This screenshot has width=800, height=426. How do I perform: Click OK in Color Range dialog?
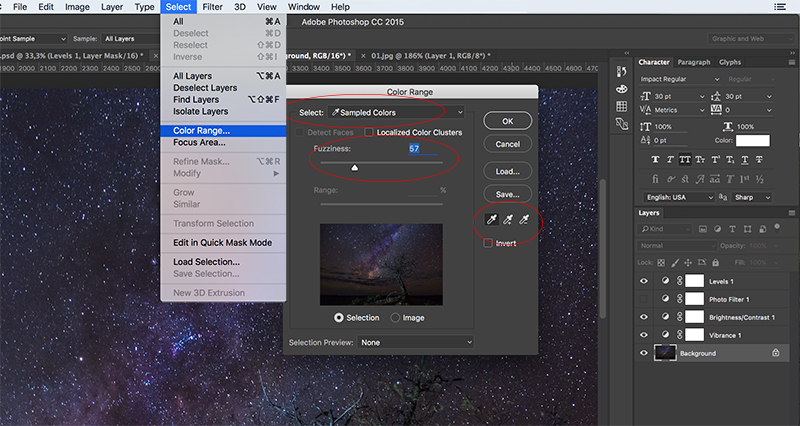pyautogui.click(x=508, y=121)
